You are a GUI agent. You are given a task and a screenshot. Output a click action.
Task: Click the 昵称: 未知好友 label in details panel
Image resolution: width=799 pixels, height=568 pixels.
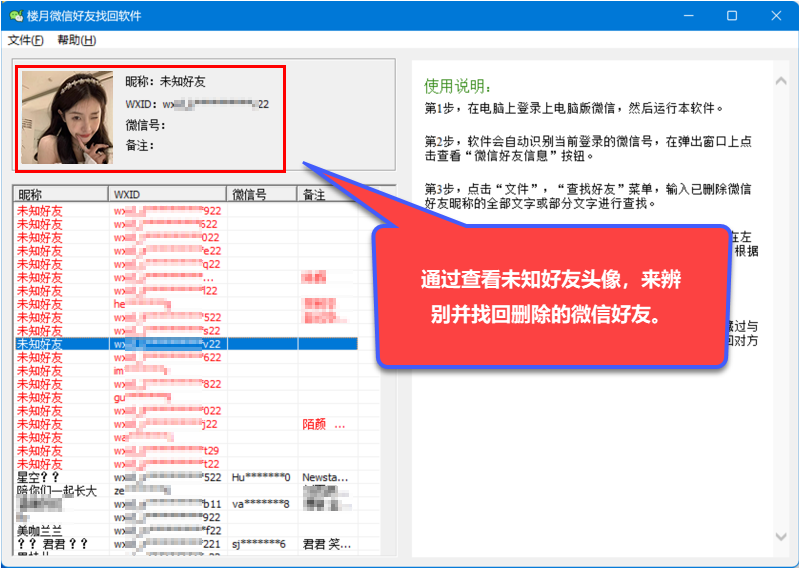click(166, 82)
